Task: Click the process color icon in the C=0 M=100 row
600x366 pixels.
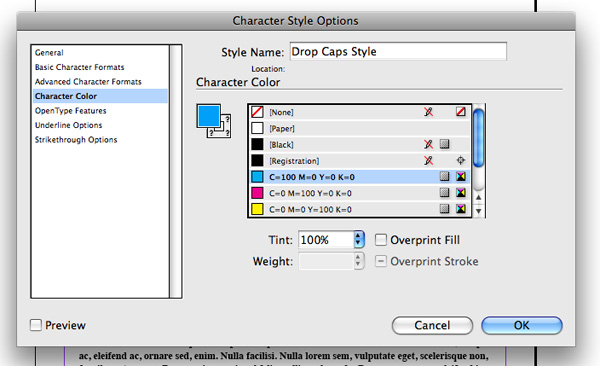Action: tap(444, 193)
